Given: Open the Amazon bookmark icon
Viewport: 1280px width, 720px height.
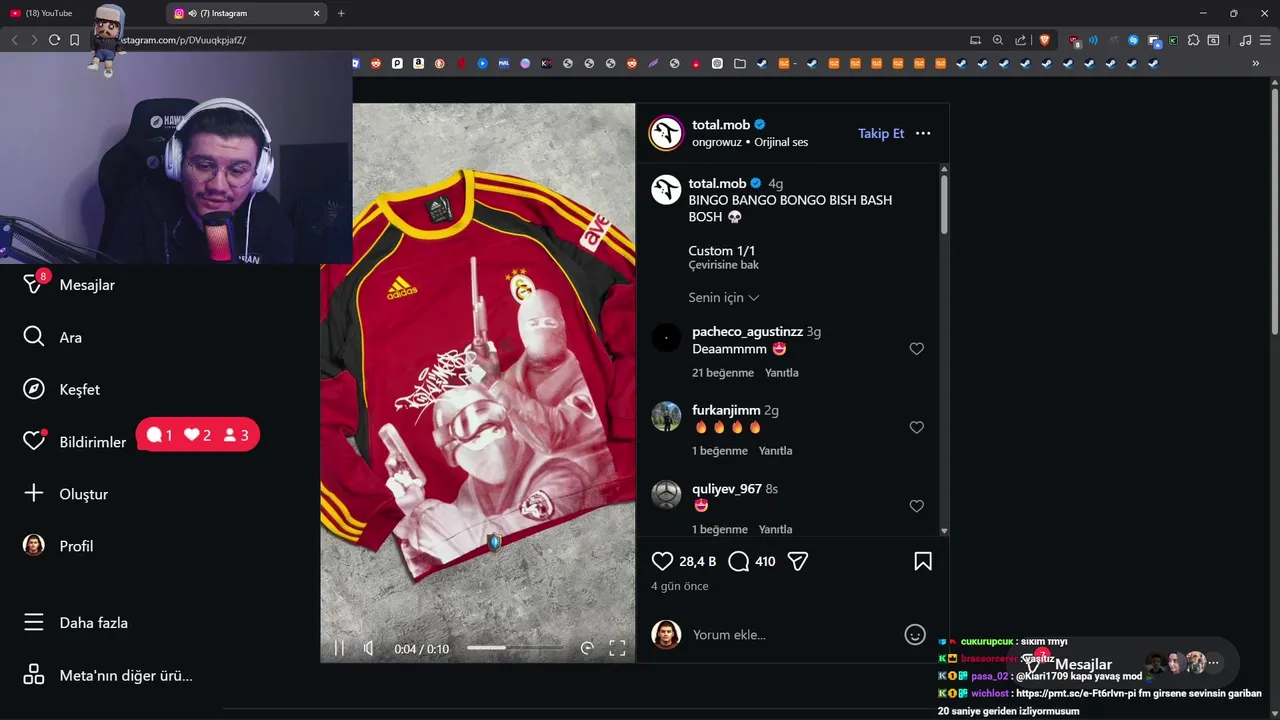Looking at the screenshot, I should (418, 63).
